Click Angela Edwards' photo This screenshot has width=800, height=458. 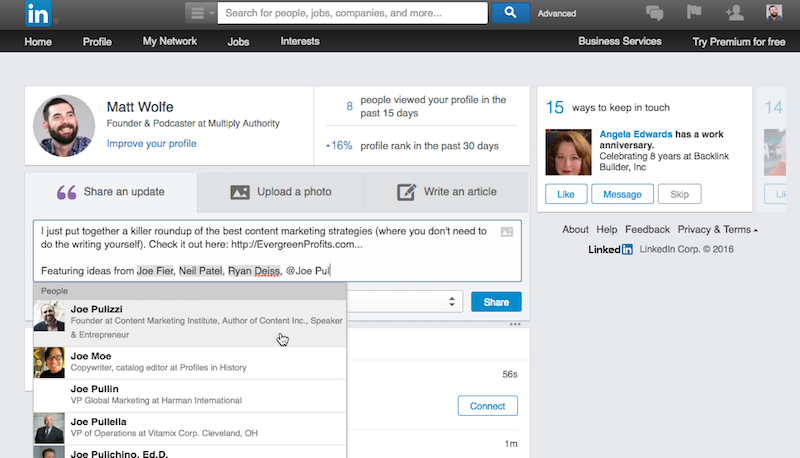568,152
